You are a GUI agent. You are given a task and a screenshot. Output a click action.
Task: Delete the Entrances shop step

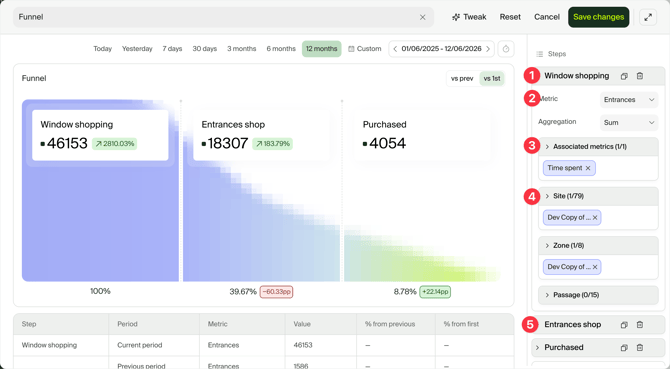tap(640, 325)
